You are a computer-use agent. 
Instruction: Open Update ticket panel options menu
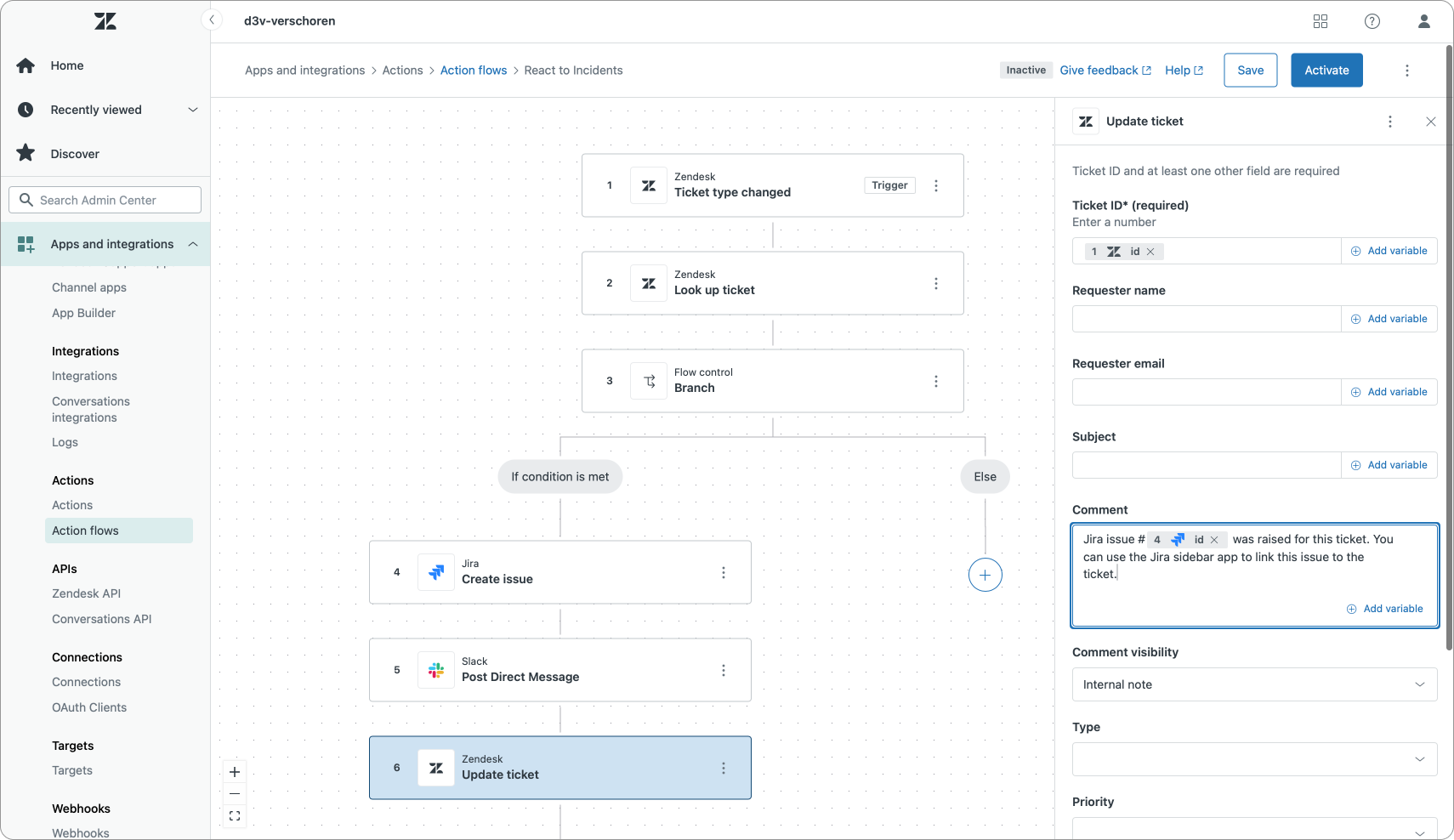click(x=1390, y=122)
